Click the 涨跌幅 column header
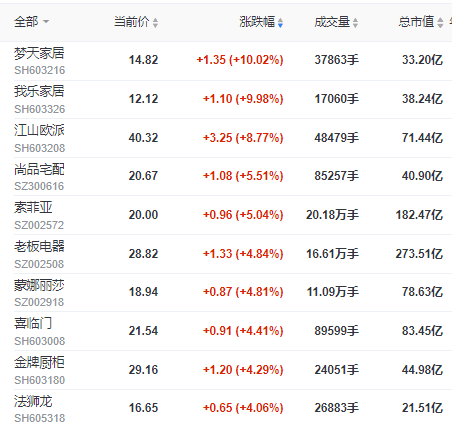452x426 pixels. tap(257, 22)
